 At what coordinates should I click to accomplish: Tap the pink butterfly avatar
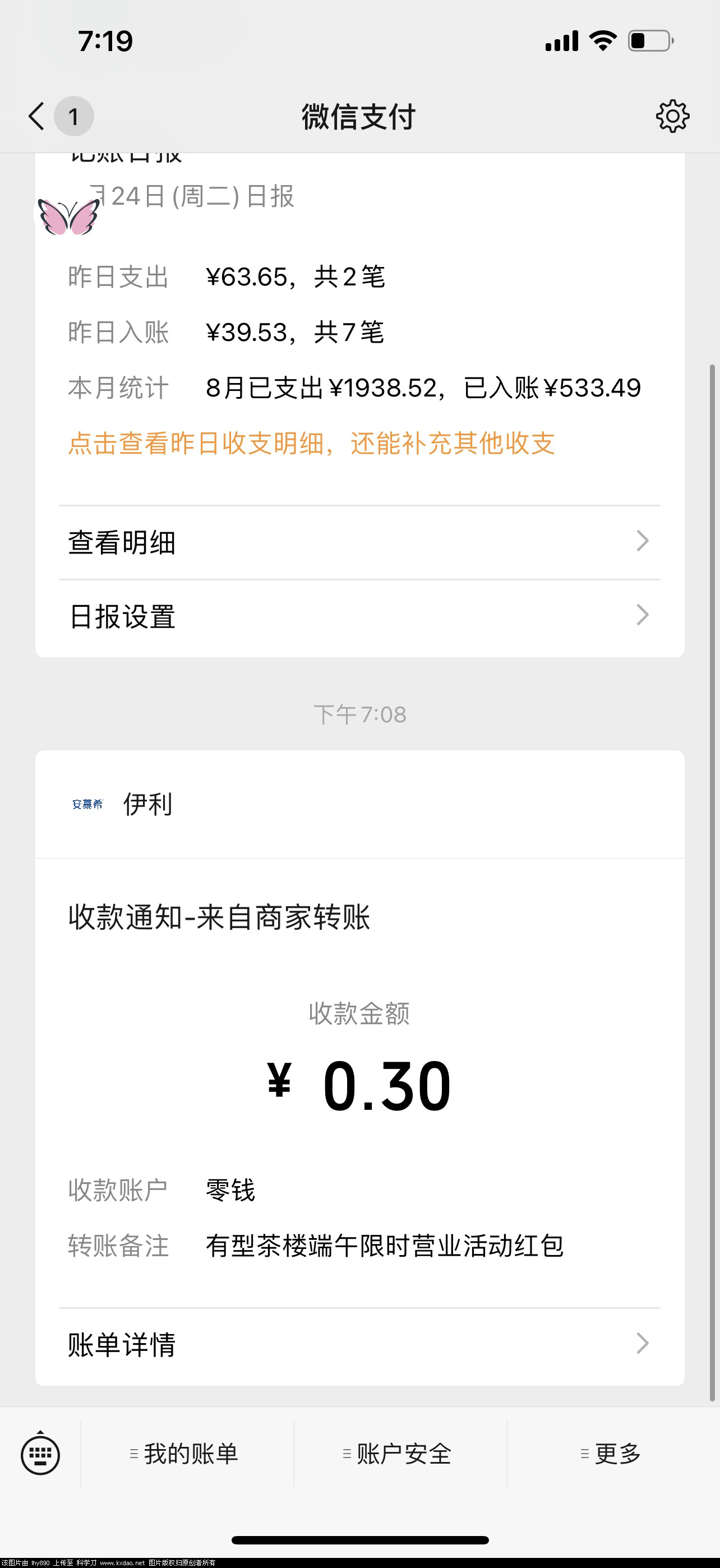(x=68, y=216)
